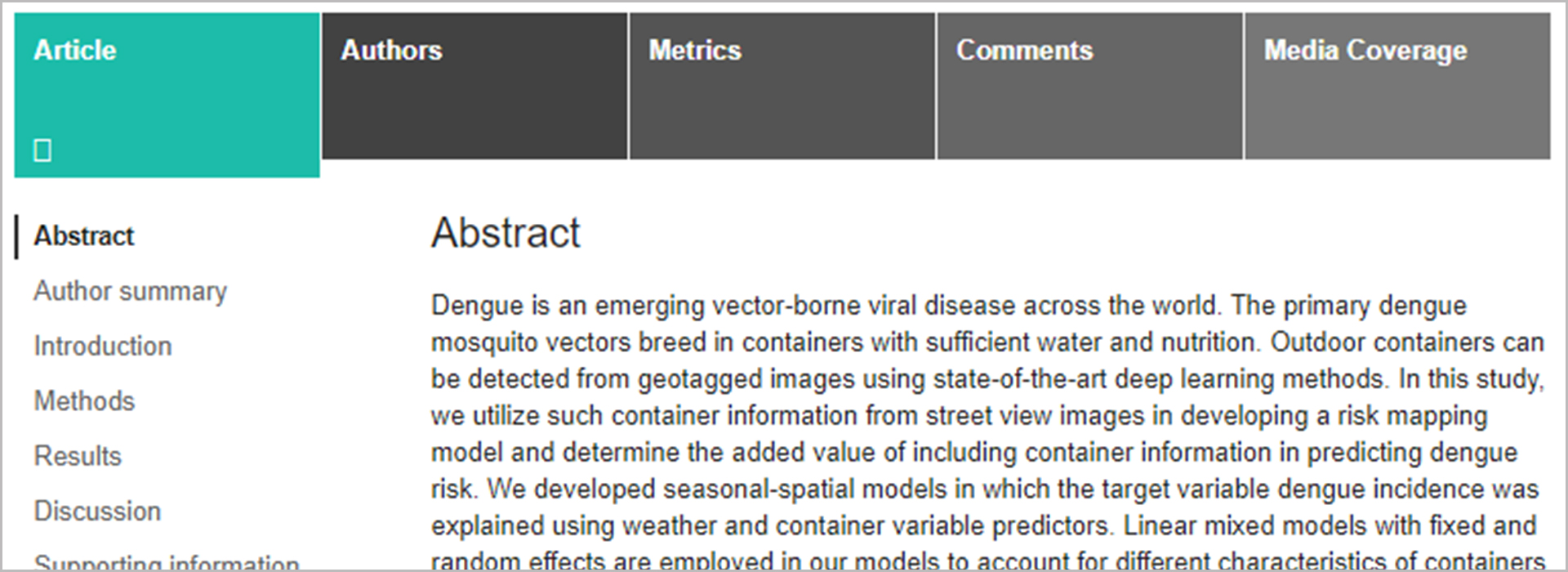Go to the Author summary section

point(131,291)
